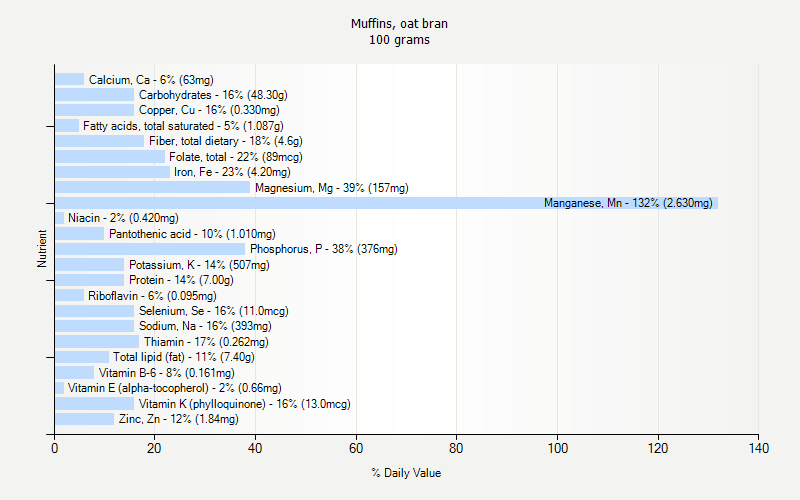Viewport: 800px width, 500px height.
Task: Click the '% Daily Value' axis title
Action: click(x=406, y=473)
